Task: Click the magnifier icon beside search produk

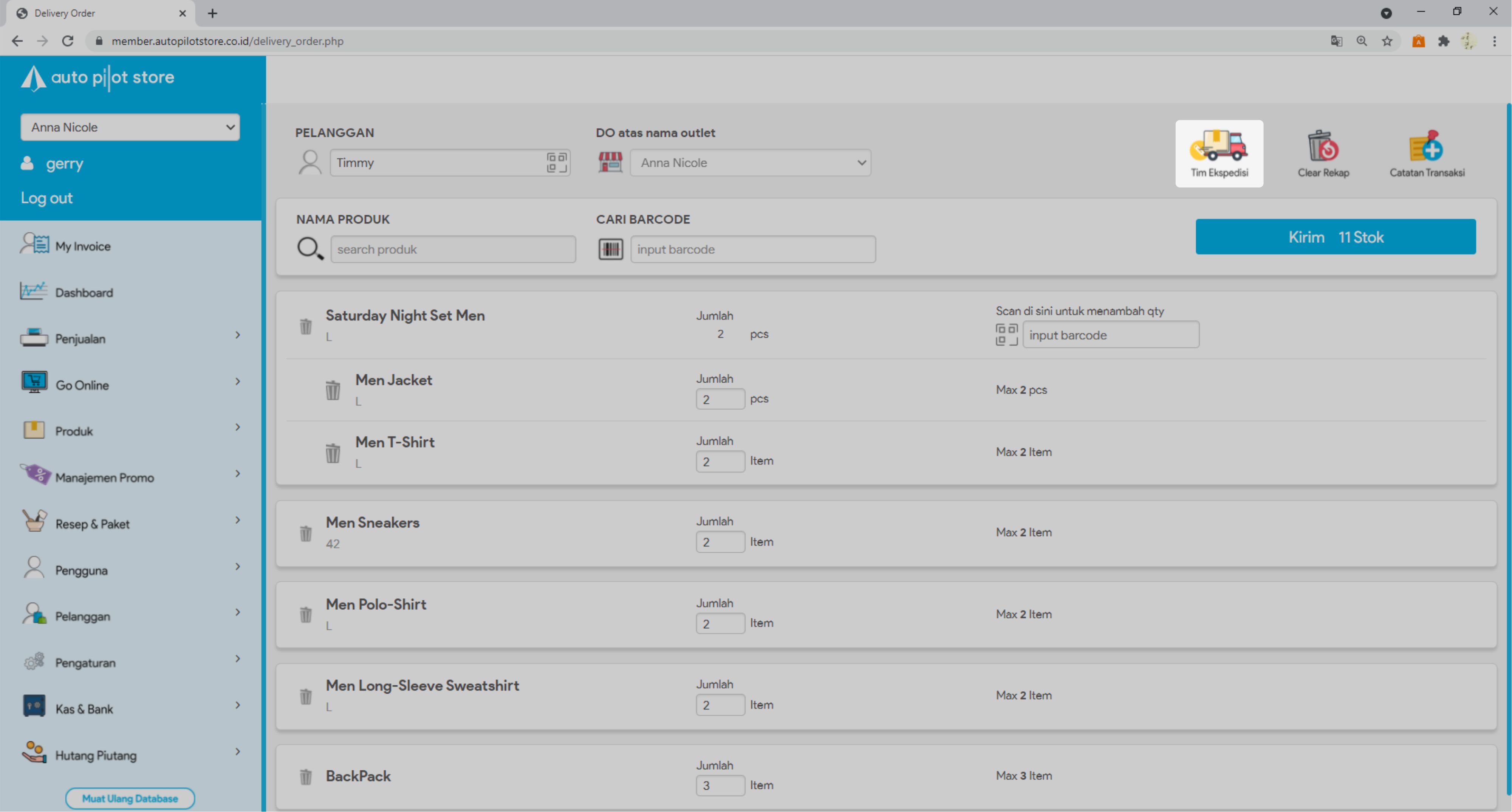Action: pyautogui.click(x=310, y=249)
